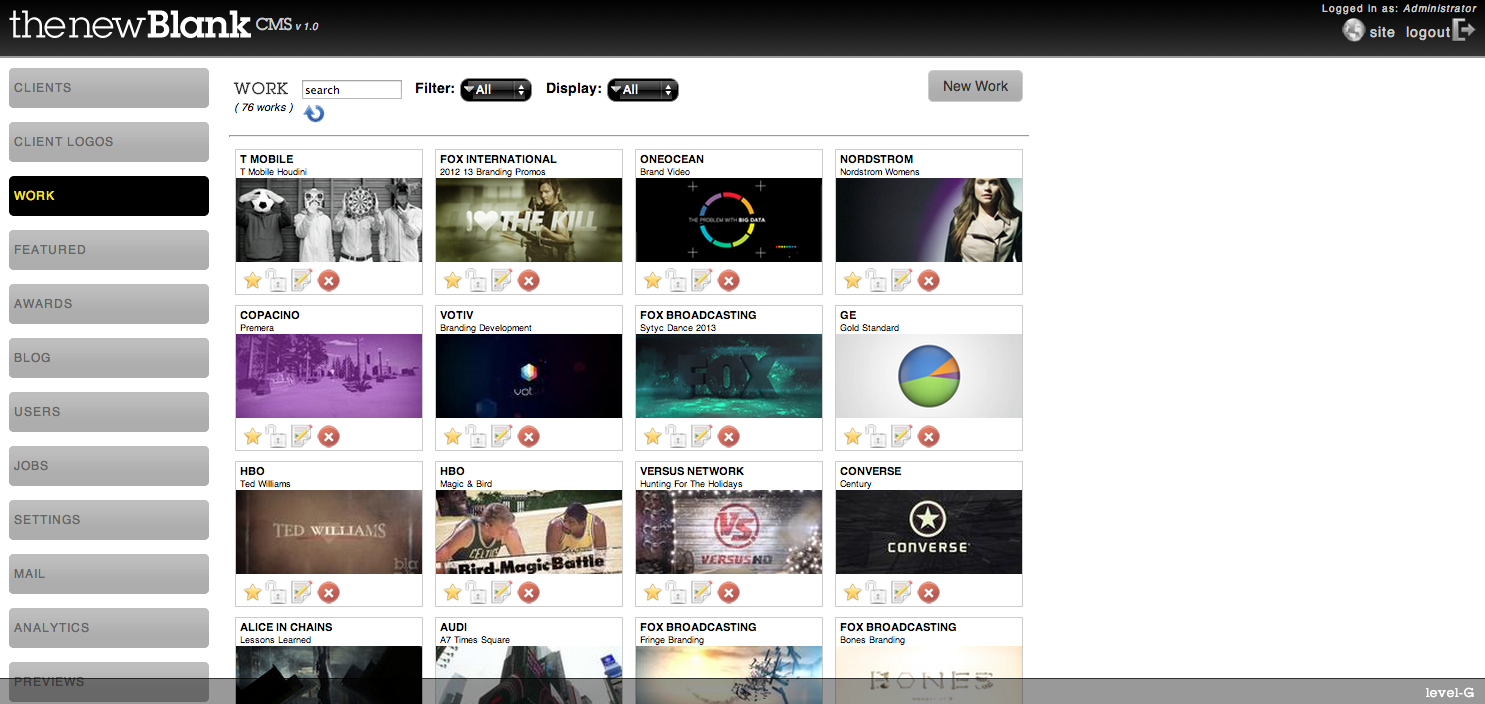Image resolution: width=1485 pixels, height=704 pixels.
Task: Edit the HBO Magic & Bird work
Action: (502, 592)
